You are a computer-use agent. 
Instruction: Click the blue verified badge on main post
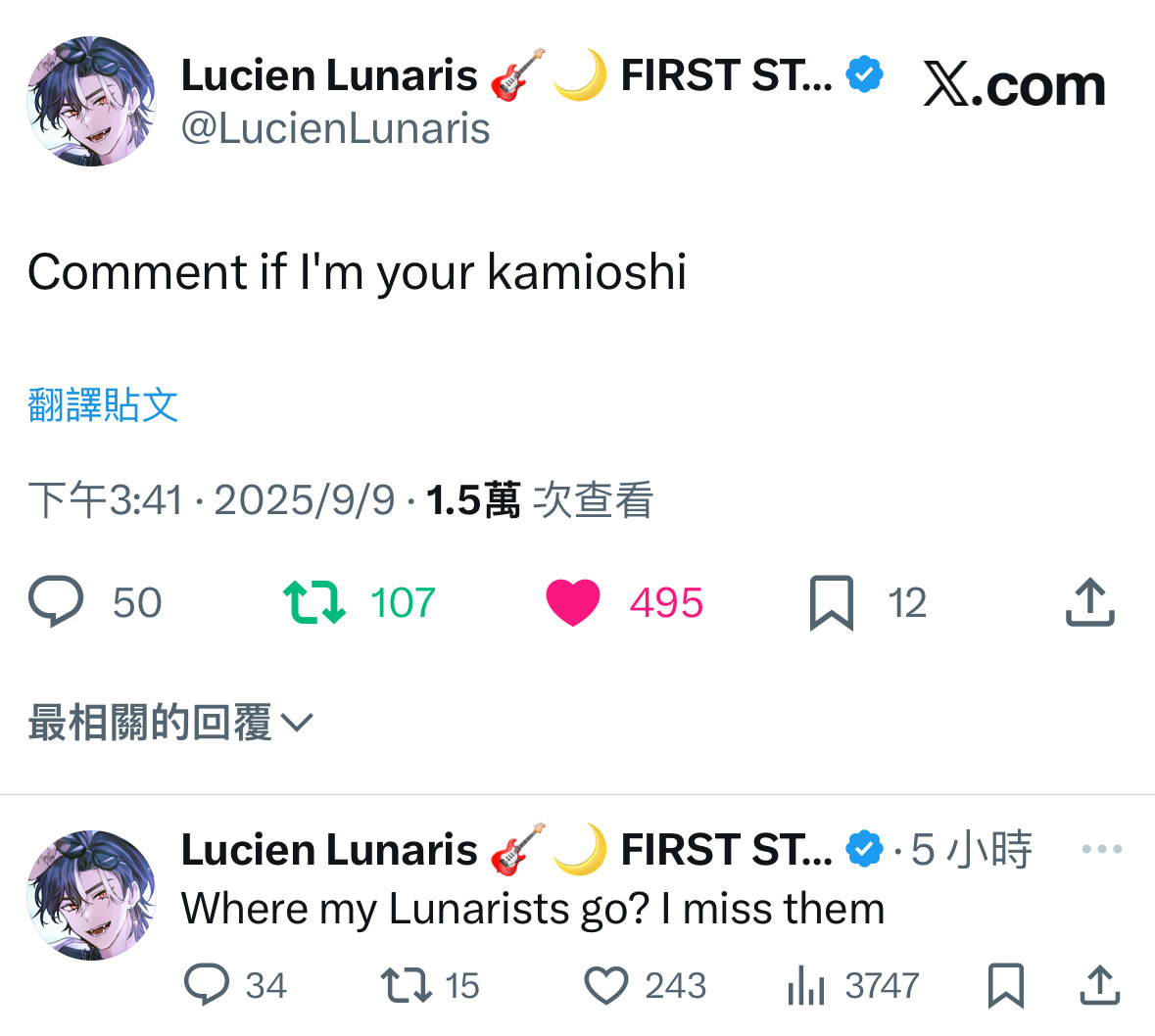[x=864, y=74]
